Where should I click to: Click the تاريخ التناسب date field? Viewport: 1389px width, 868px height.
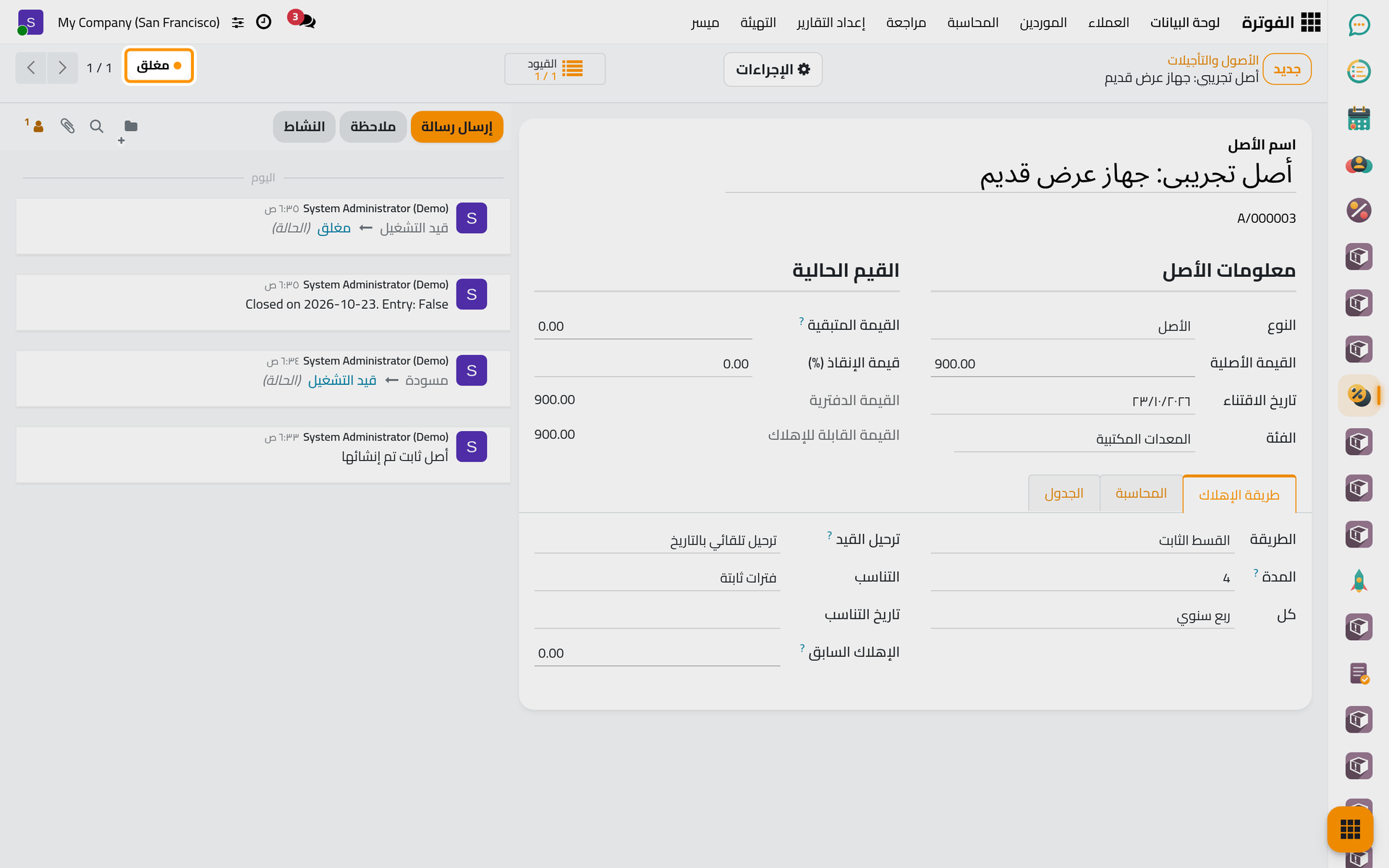tap(657, 615)
